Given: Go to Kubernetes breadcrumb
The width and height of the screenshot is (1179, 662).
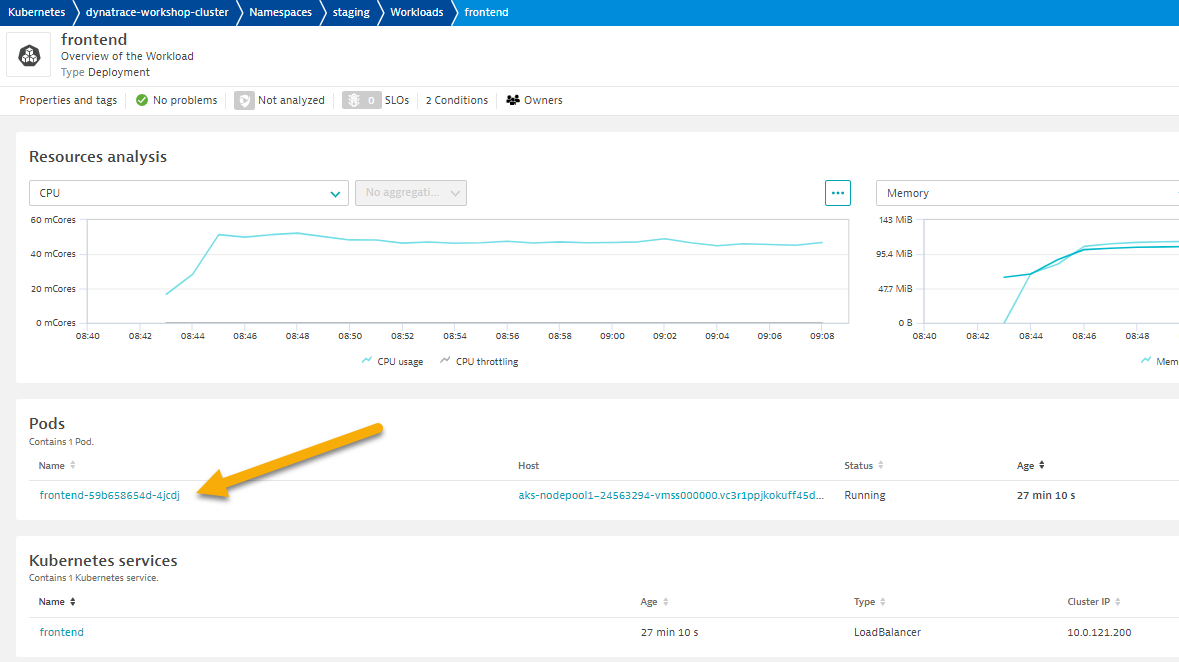Looking at the screenshot, I should 37,12.
